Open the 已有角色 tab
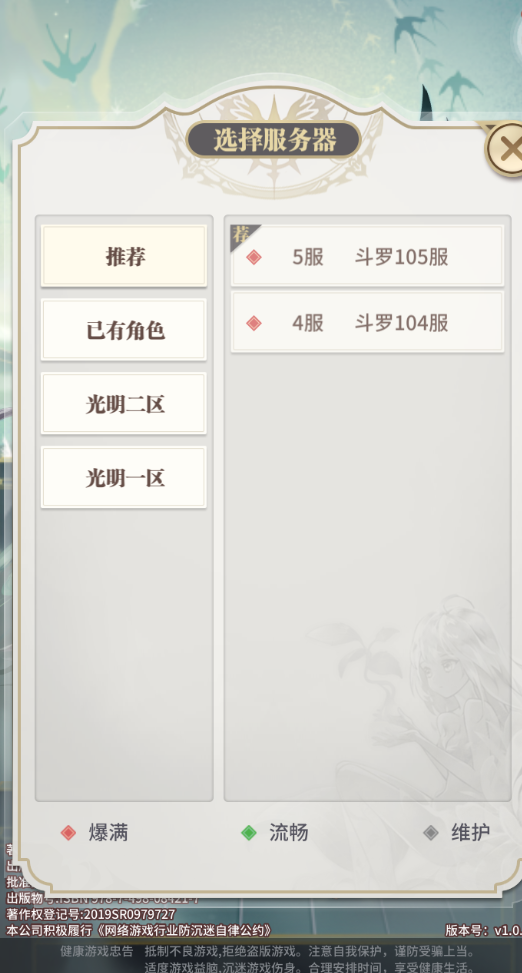The width and height of the screenshot is (522, 973). tap(124, 330)
